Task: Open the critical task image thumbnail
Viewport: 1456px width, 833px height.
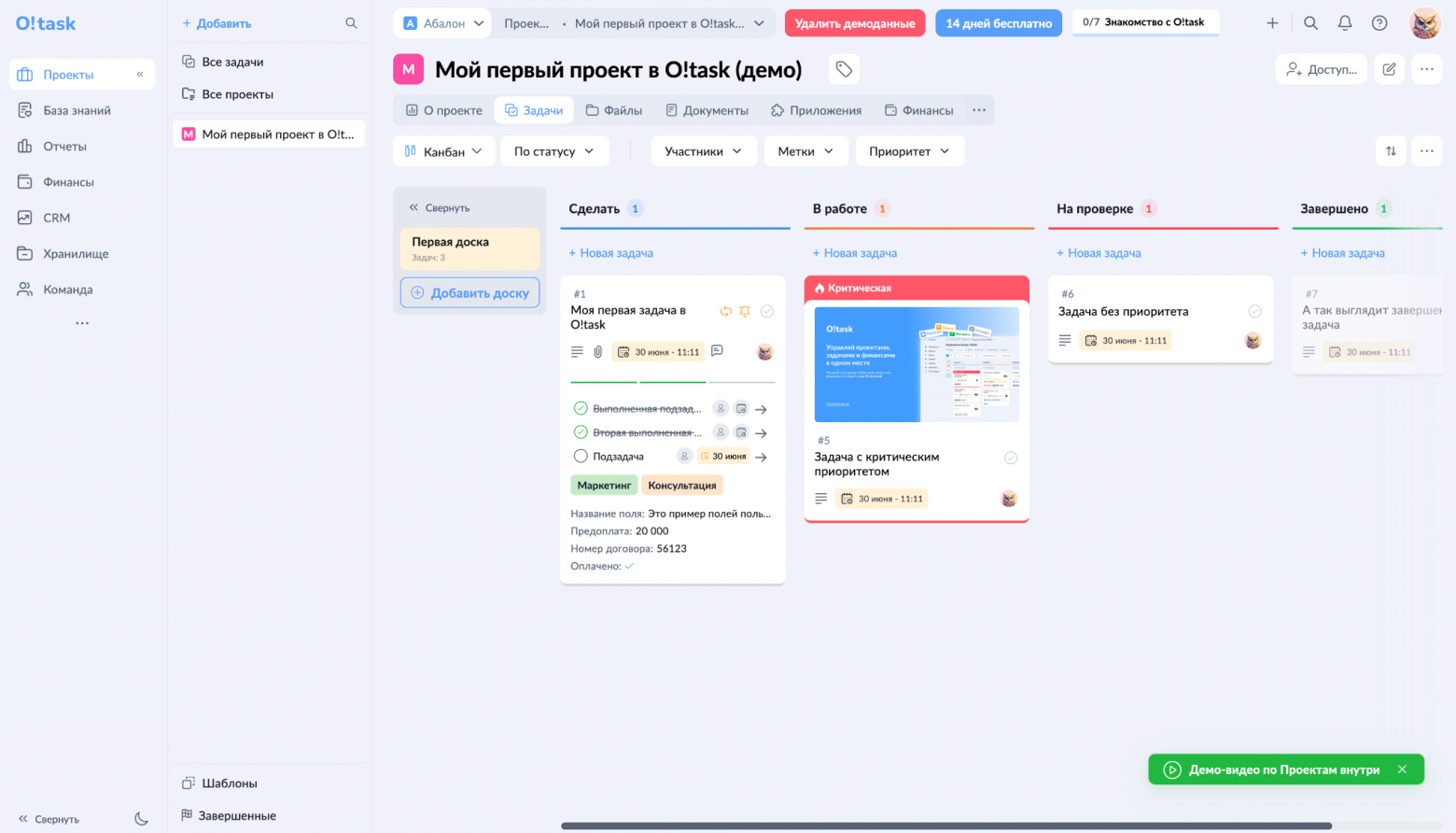Action: pos(917,364)
